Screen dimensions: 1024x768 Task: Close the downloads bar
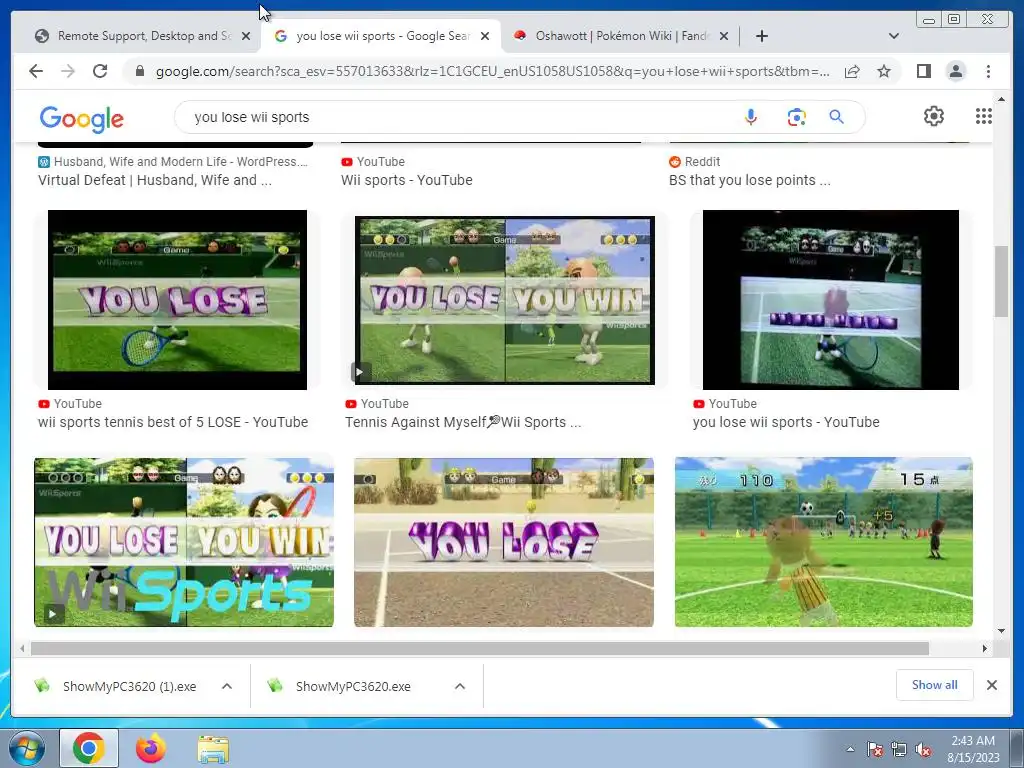[x=992, y=685]
